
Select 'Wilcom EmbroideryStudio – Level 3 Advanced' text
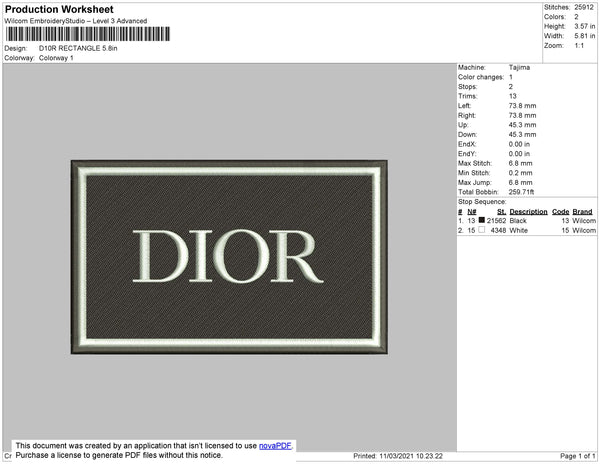[76, 21]
